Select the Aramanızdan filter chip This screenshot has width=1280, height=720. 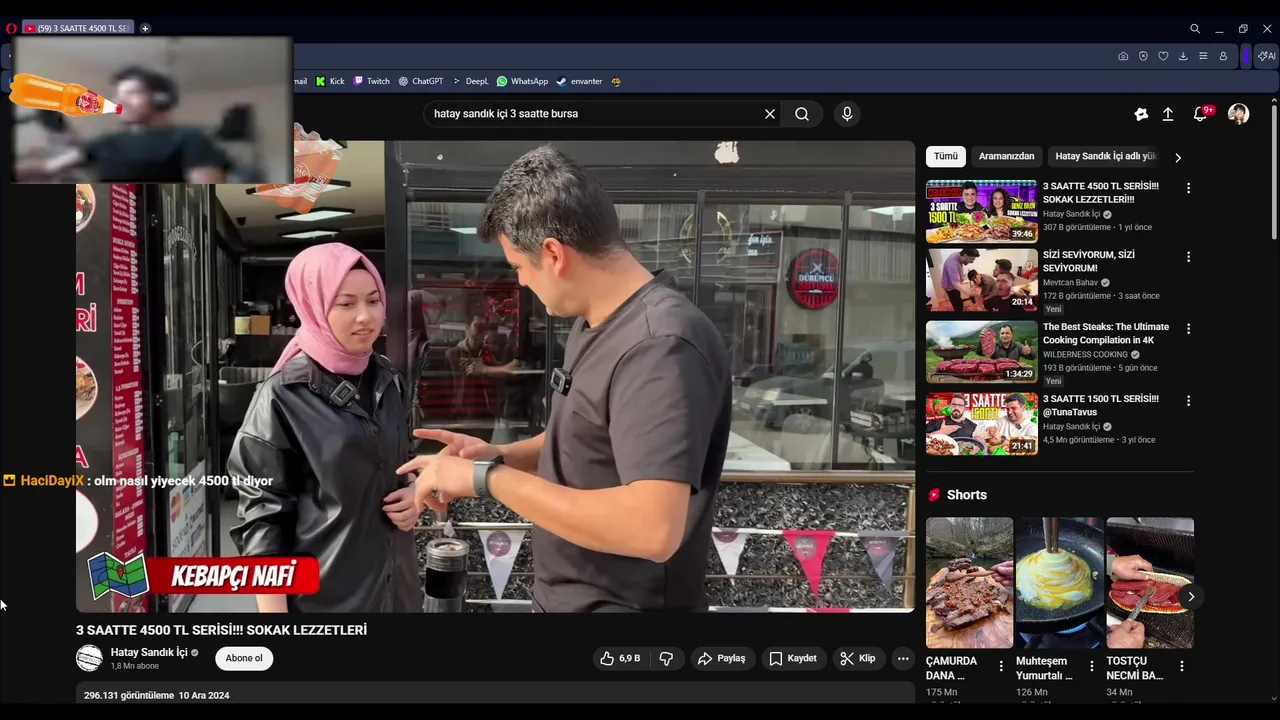pyautogui.click(x=1006, y=156)
